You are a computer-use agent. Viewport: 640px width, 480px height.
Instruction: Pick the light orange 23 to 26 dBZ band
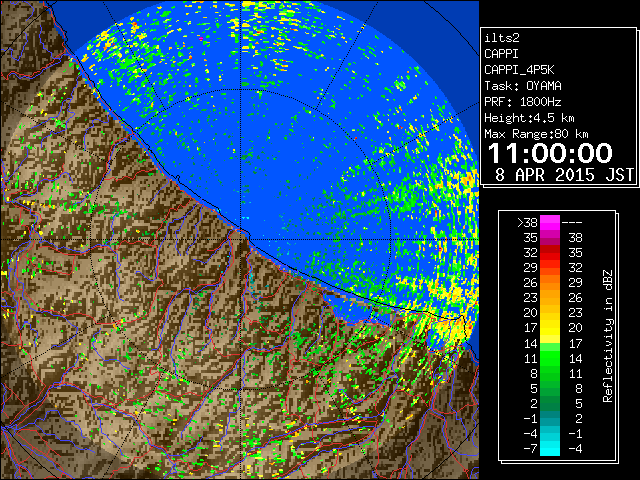point(550,298)
